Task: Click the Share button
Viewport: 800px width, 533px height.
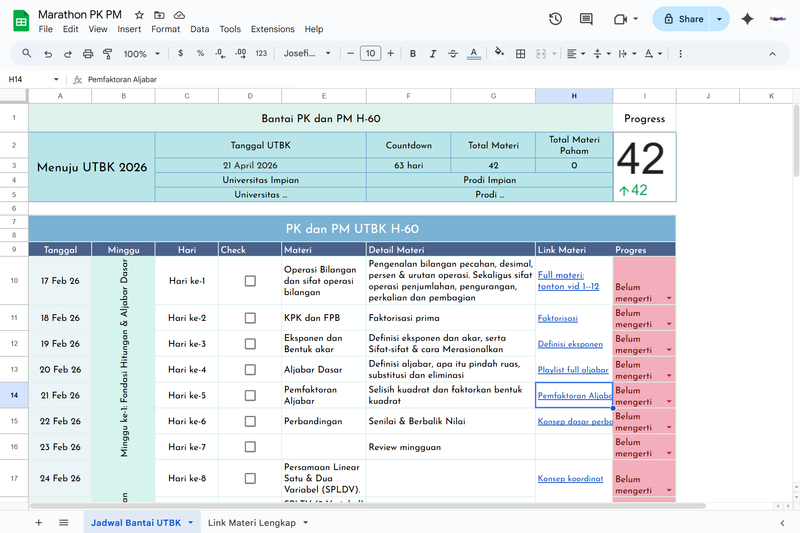Action: (x=681, y=19)
